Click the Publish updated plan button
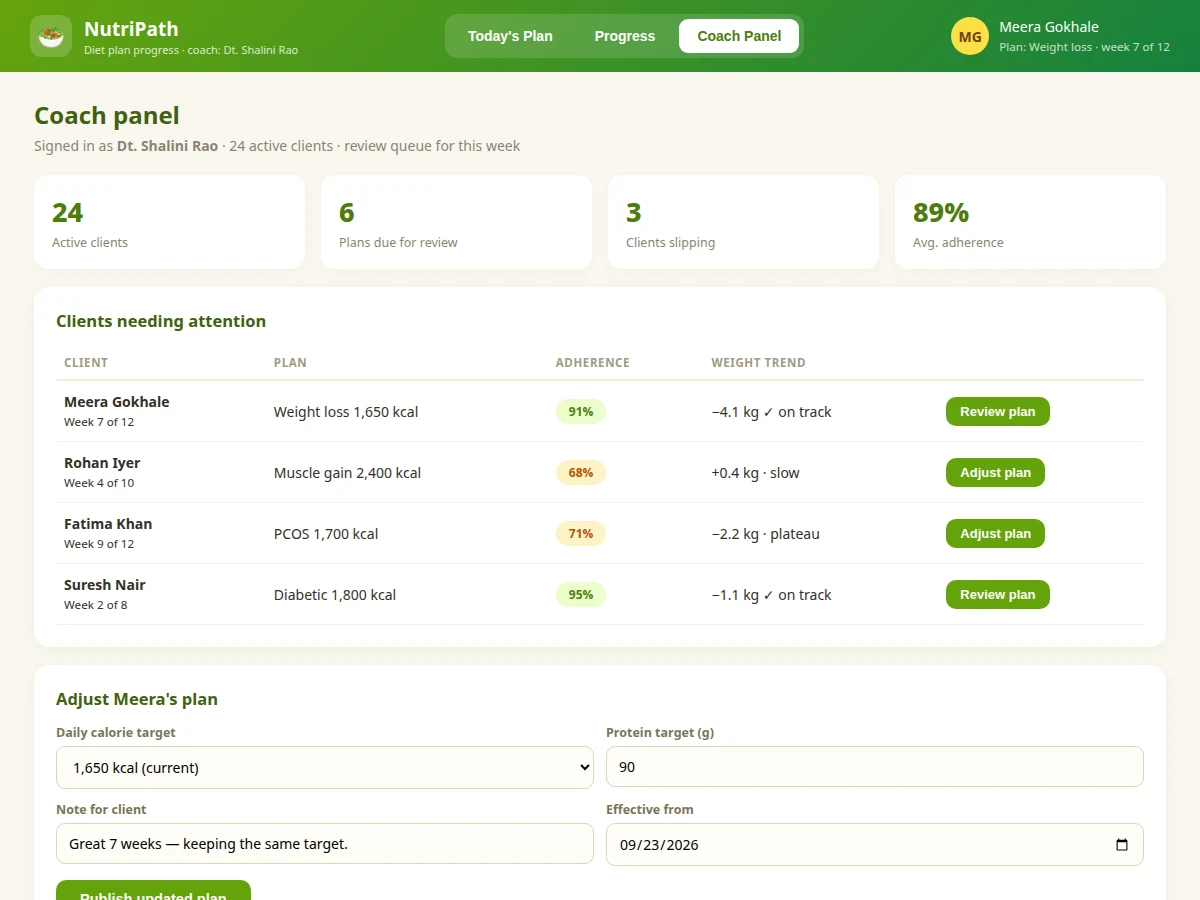1200x900 pixels. click(x=153, y=890)
